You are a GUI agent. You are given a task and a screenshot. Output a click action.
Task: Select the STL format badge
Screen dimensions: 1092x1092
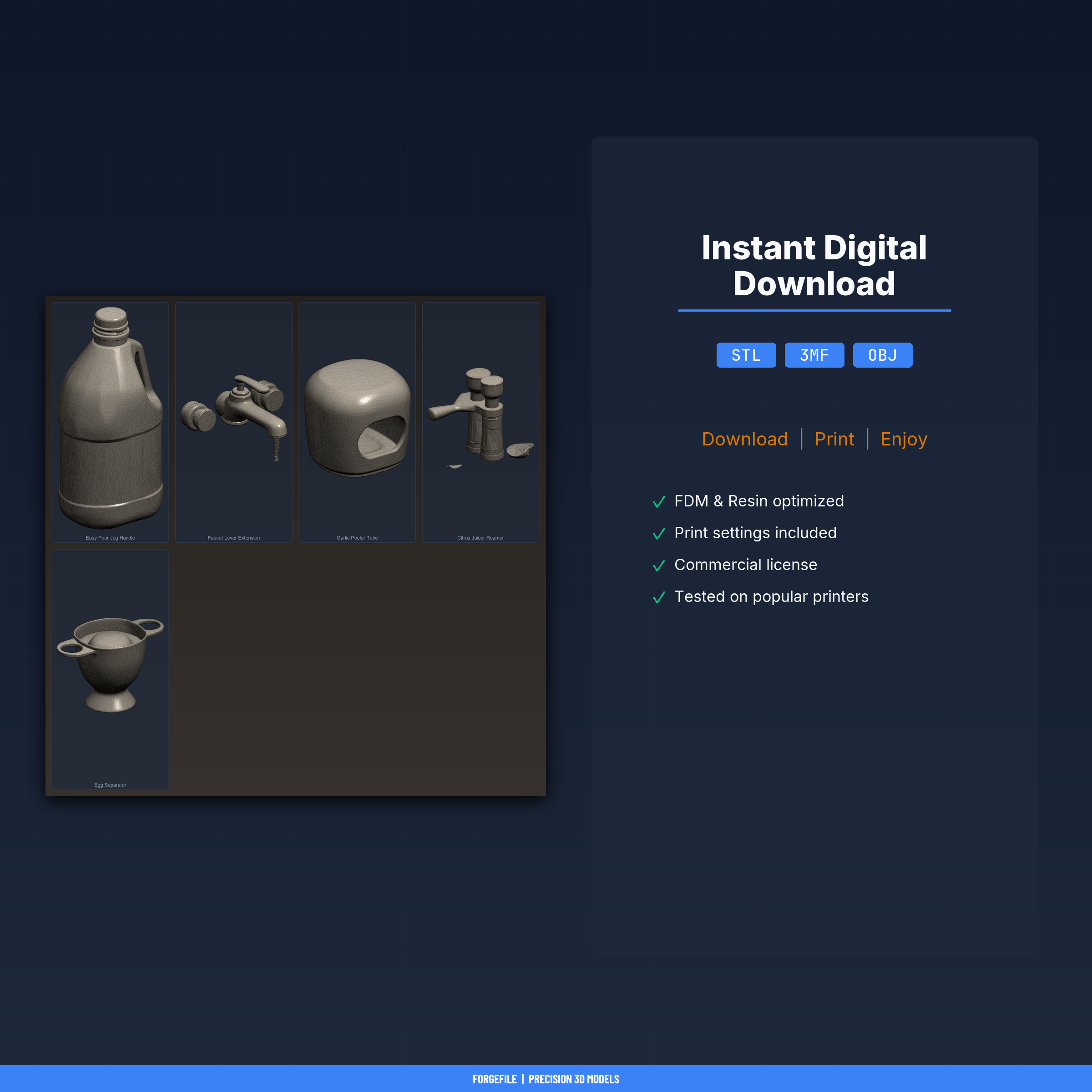pos(746,355)
